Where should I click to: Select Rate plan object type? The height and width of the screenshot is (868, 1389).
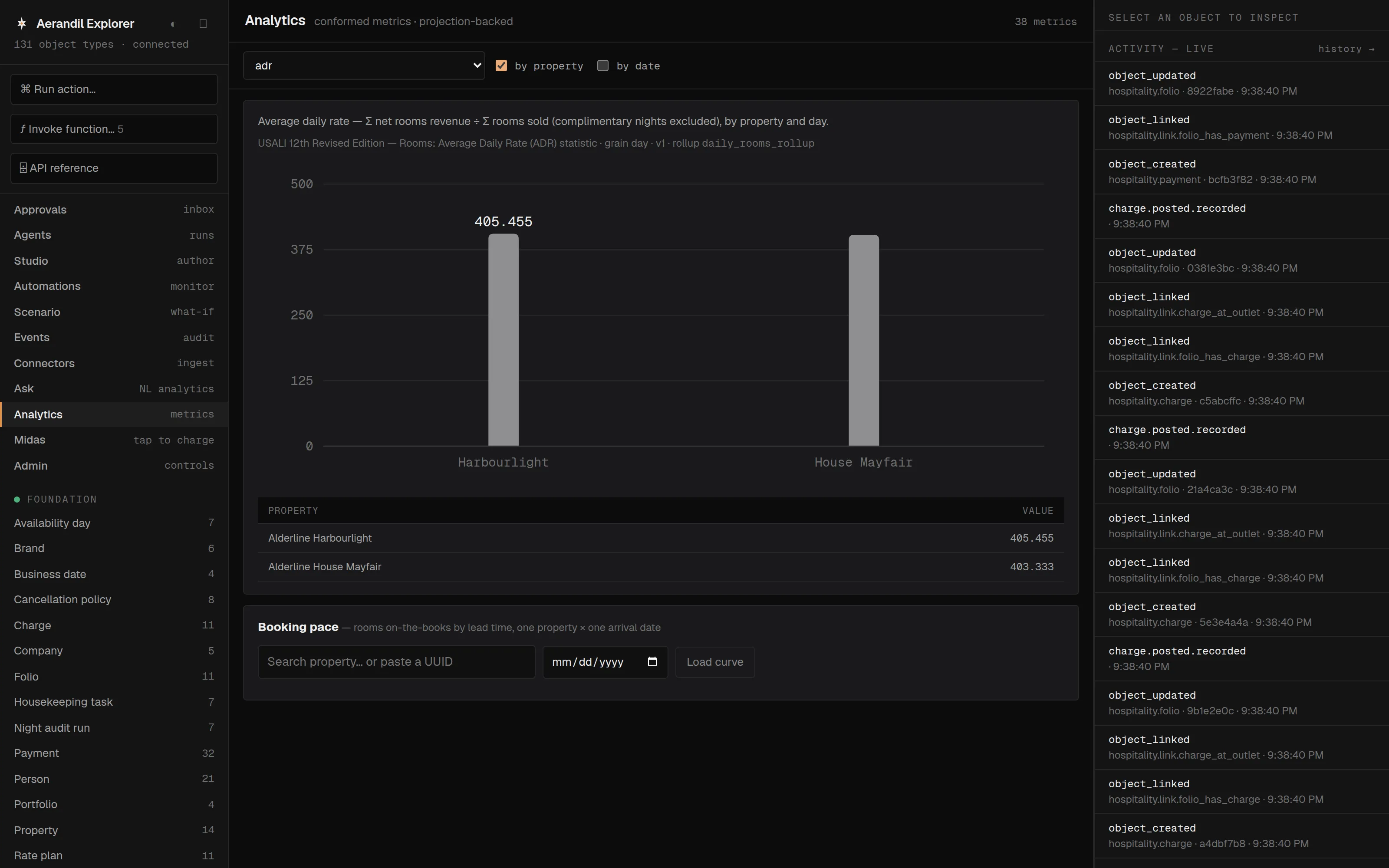click(x=114, y=855)
